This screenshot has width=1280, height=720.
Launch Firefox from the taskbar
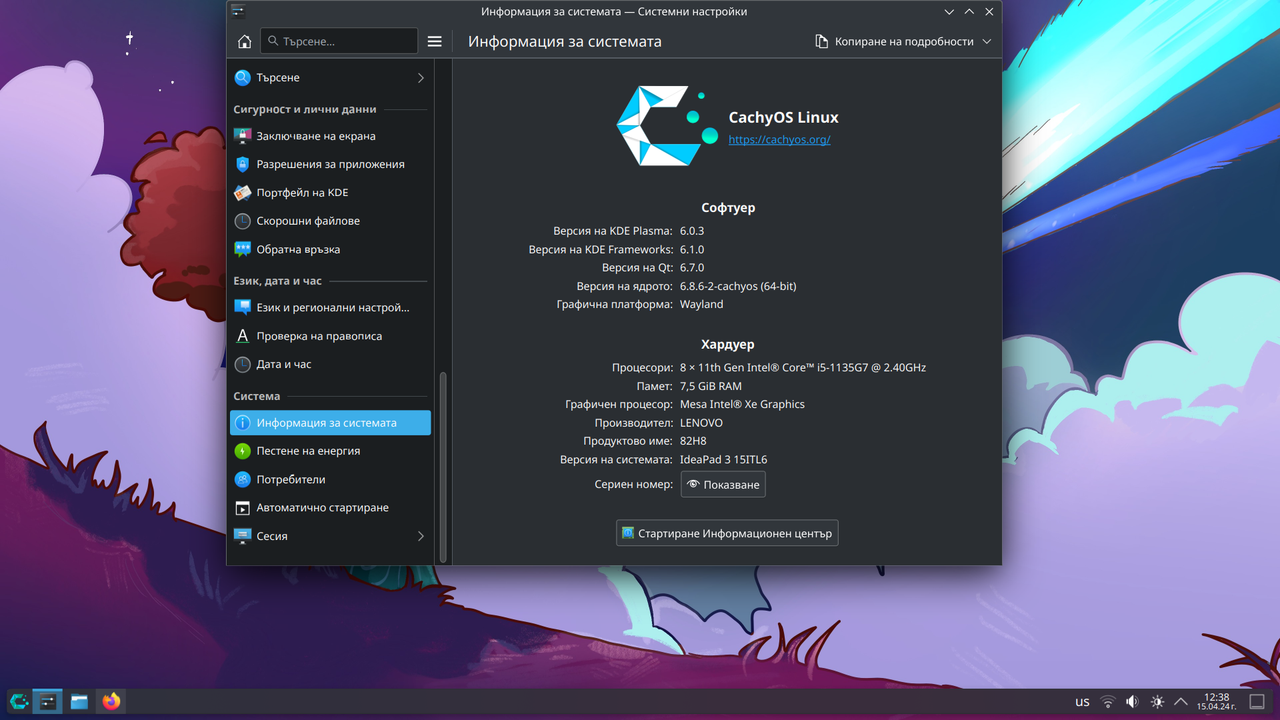111,701
